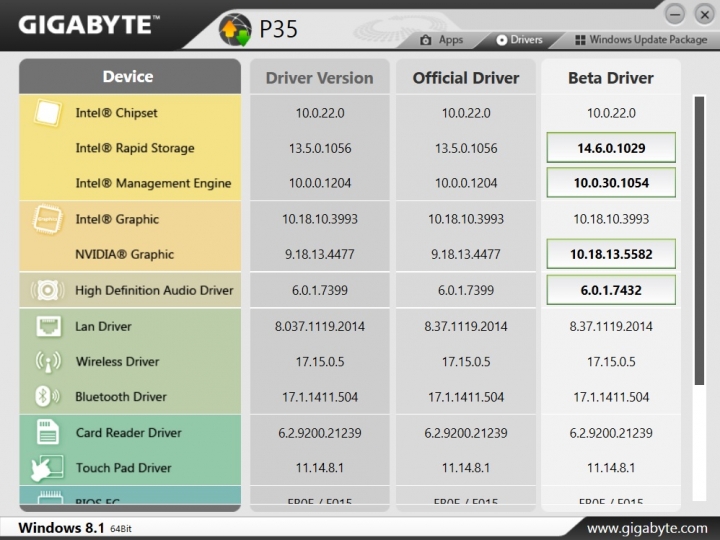720x540 pixels.
Task: Open the www.gigabyte.com link
Action: coord(647,528)
